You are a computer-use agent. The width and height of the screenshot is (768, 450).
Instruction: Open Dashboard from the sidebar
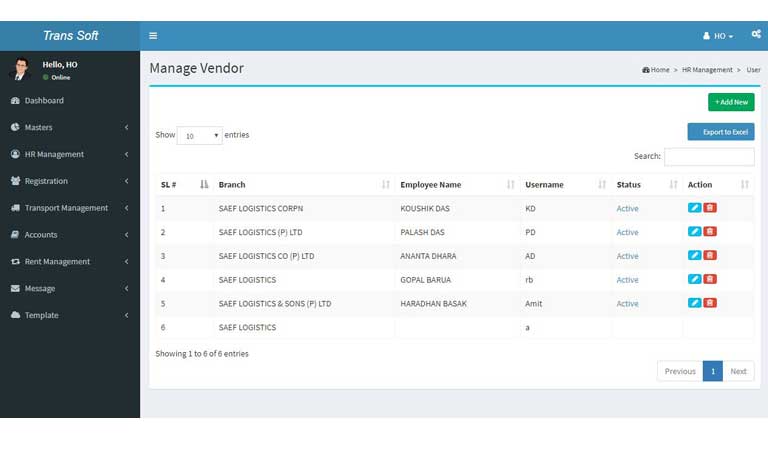tap(43, 100)
